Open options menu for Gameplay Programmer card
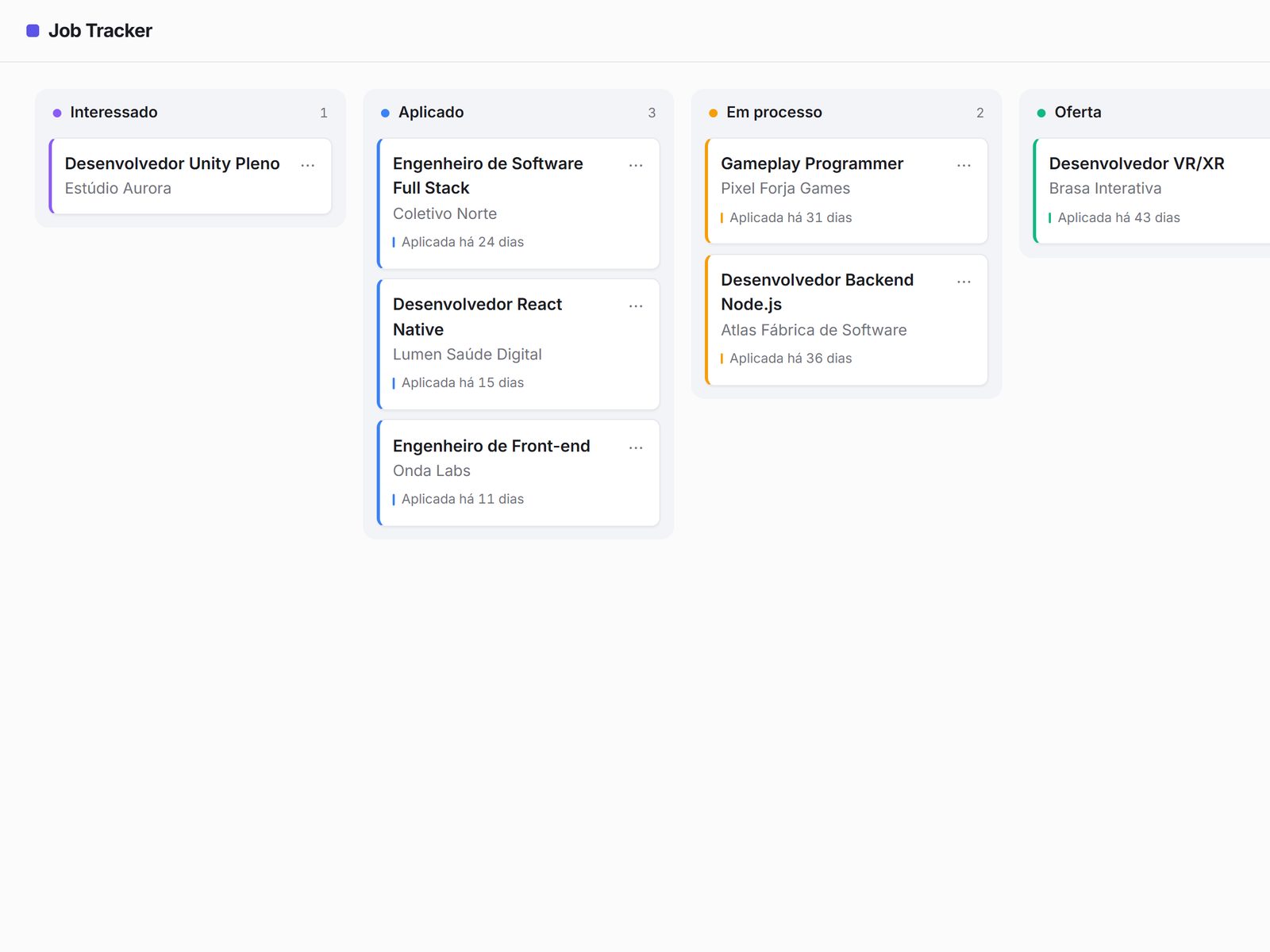The height and width of the screenshot is (952, 1270). pos(964,165)
